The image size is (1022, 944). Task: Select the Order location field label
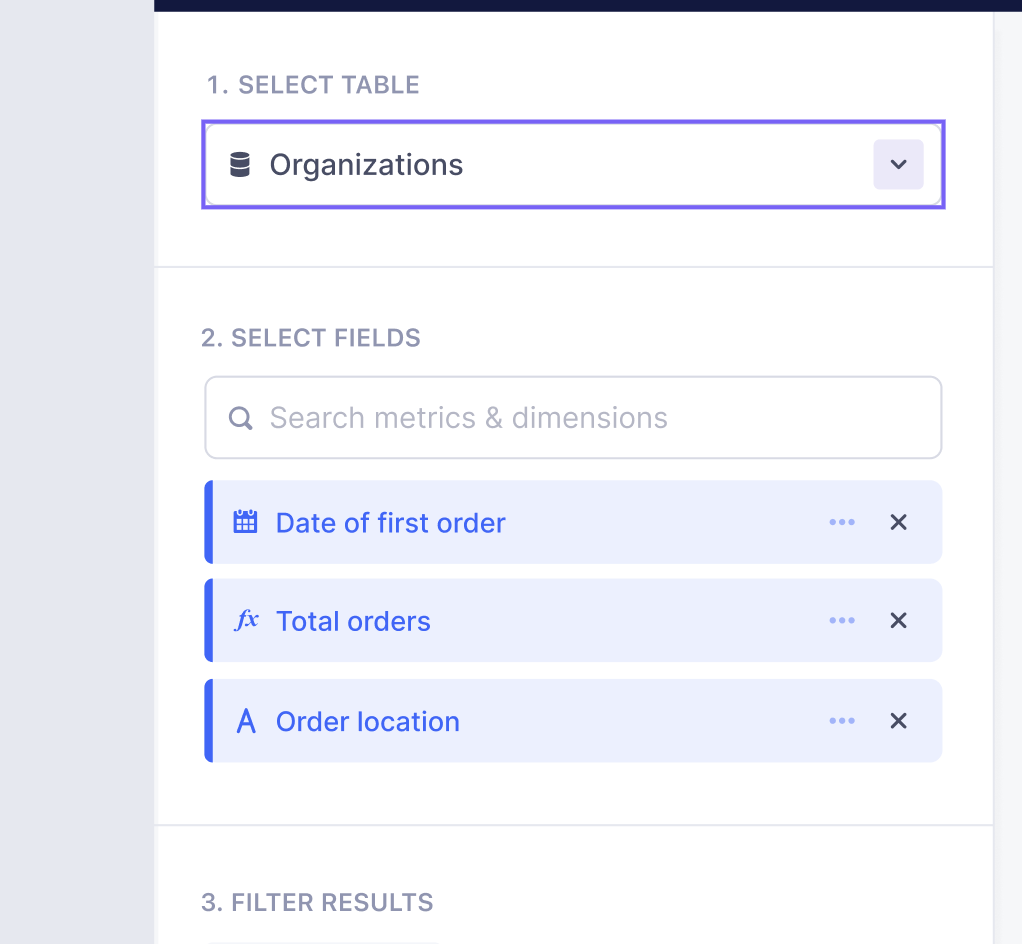coord(367,720)
